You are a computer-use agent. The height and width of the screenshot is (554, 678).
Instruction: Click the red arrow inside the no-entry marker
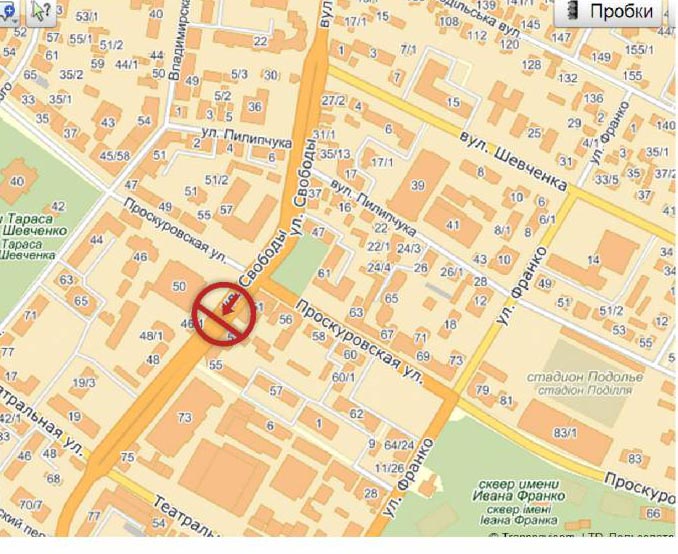231,303
